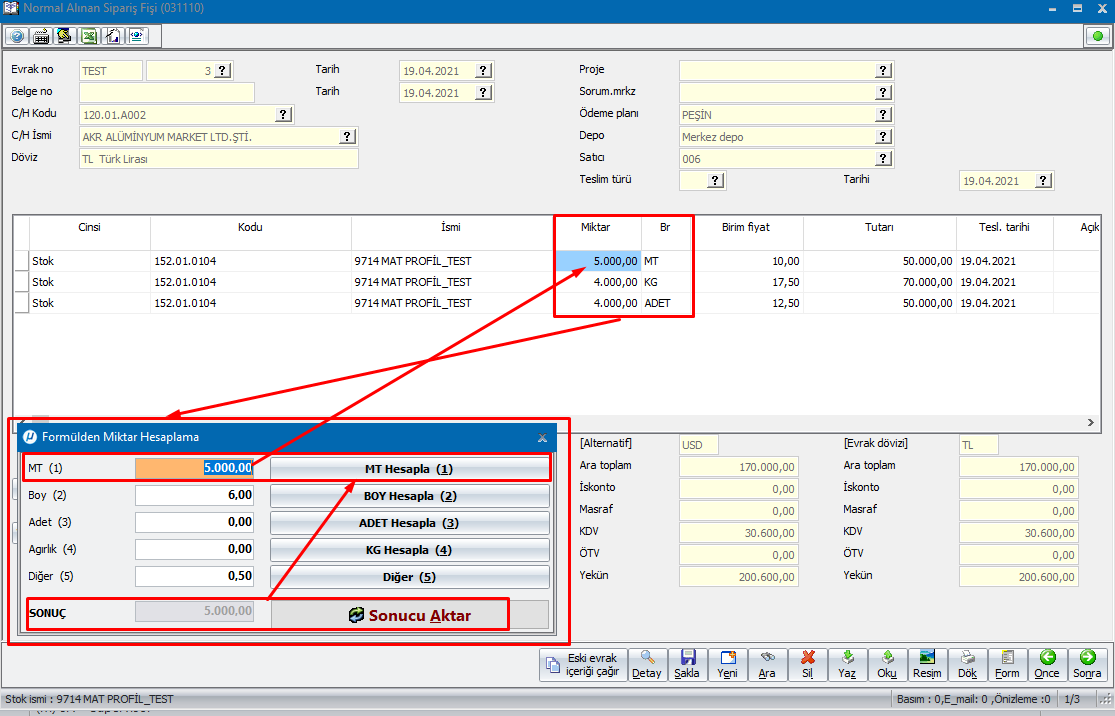
Task: Select the ADET unit cell
Action: [x=666, y=303]
